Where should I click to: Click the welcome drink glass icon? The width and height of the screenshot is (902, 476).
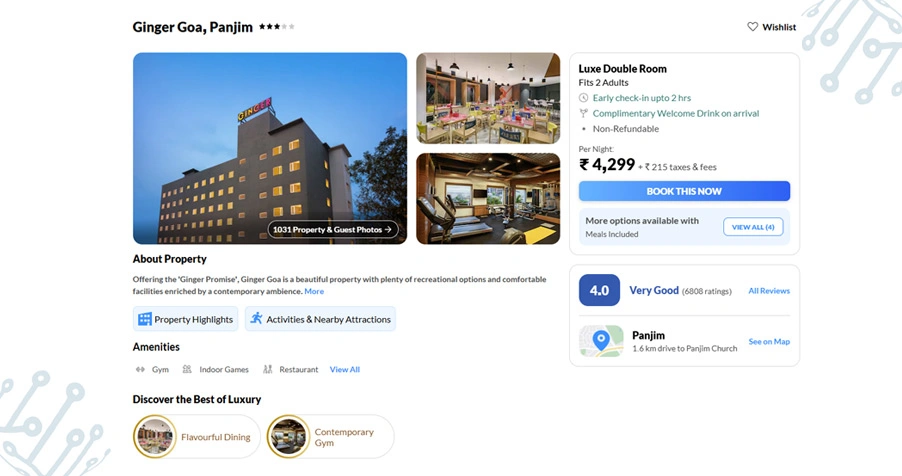(x=583, y=113)
